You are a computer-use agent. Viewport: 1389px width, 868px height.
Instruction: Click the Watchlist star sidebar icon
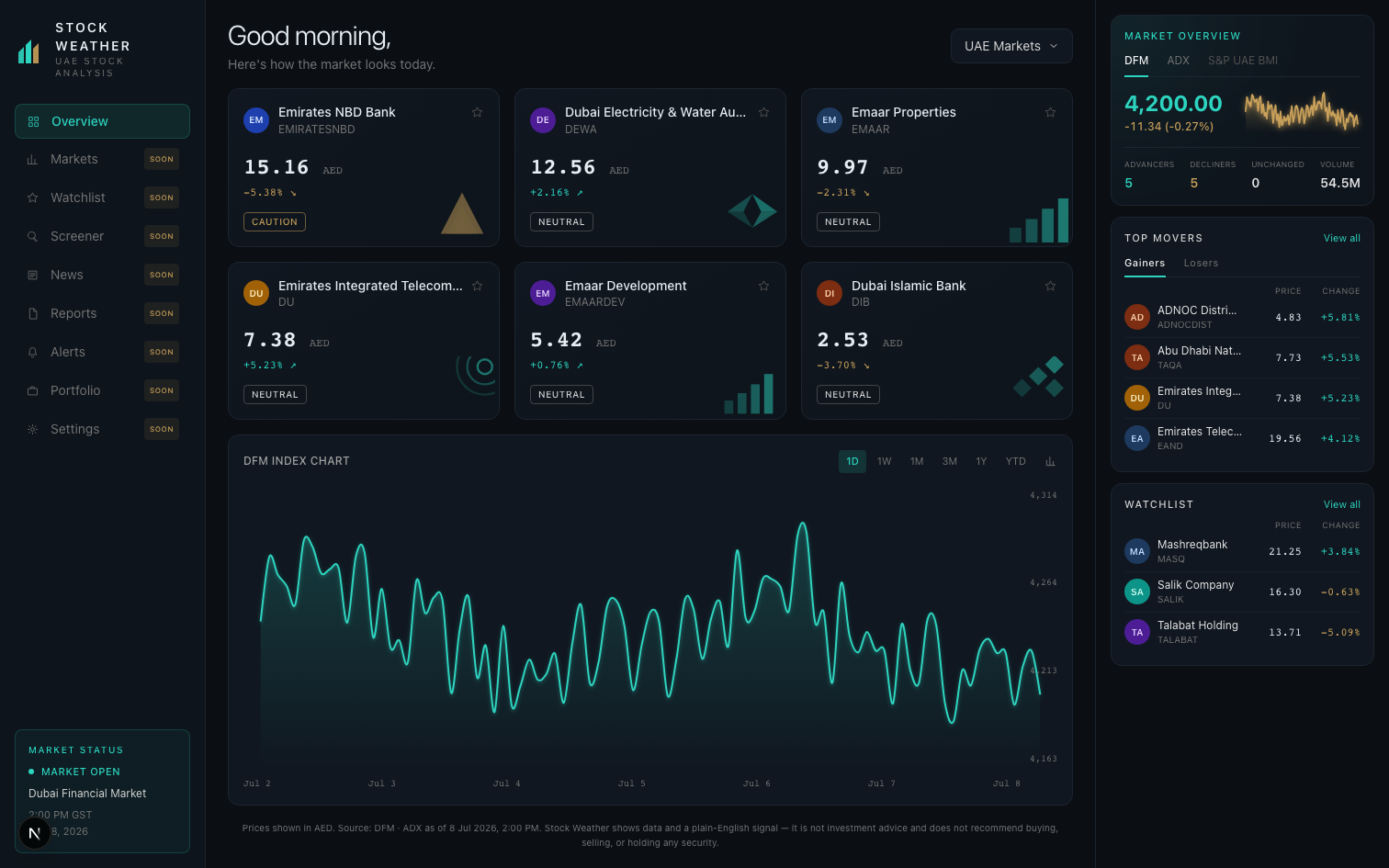[x=32, y=198]
